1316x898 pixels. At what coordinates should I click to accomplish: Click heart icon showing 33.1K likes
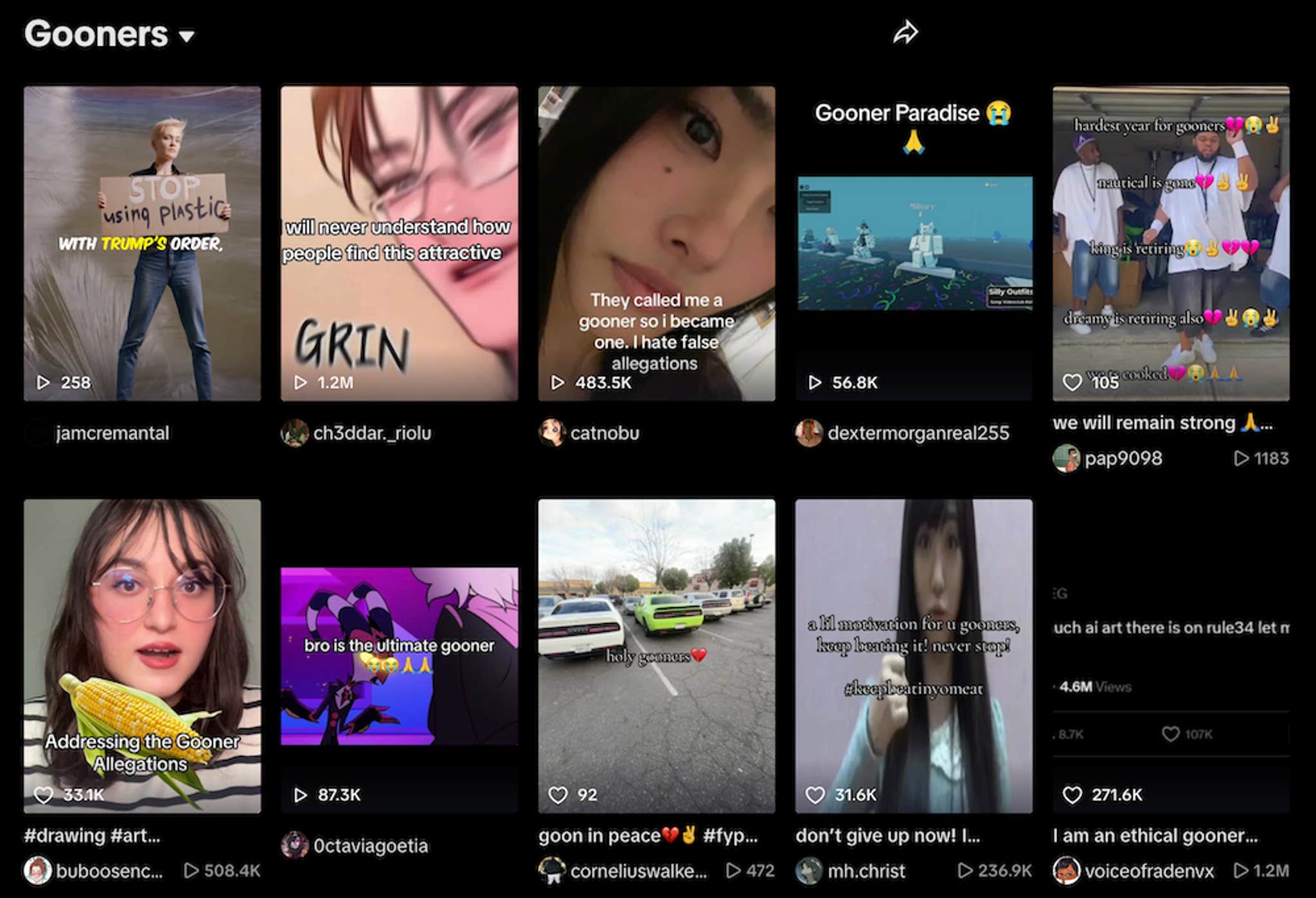(43, 795)
